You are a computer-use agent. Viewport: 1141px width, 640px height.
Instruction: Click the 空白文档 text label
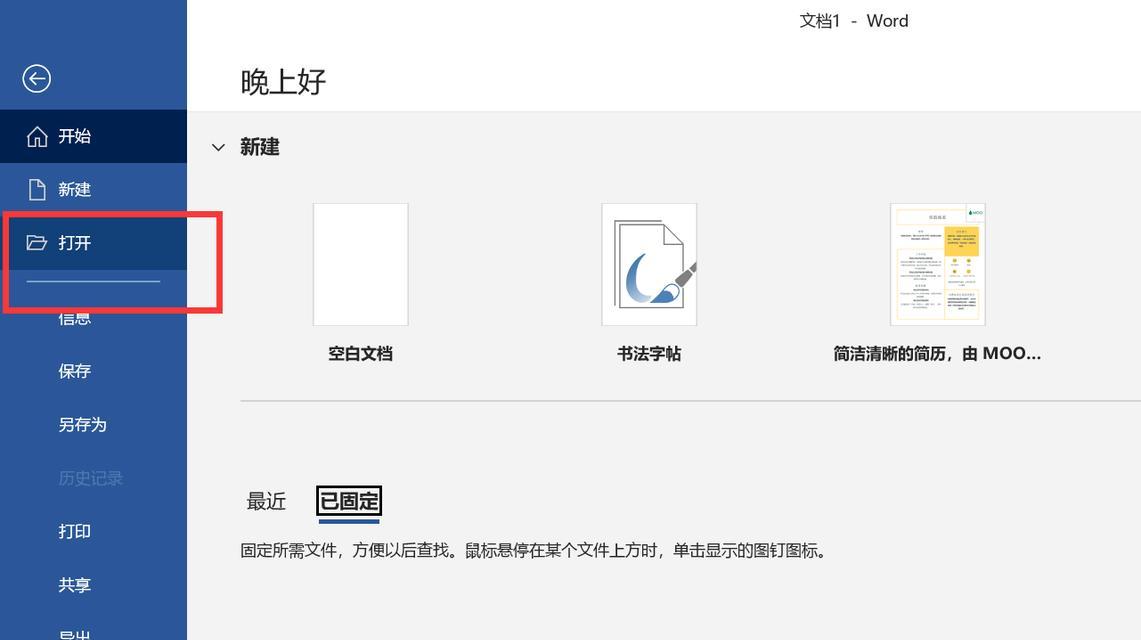pyautogui.click(x=360, y=353)
